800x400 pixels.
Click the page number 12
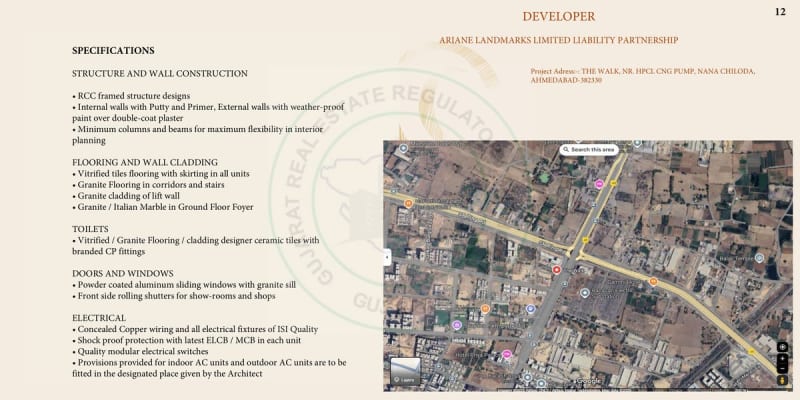[x=780, y=12]
